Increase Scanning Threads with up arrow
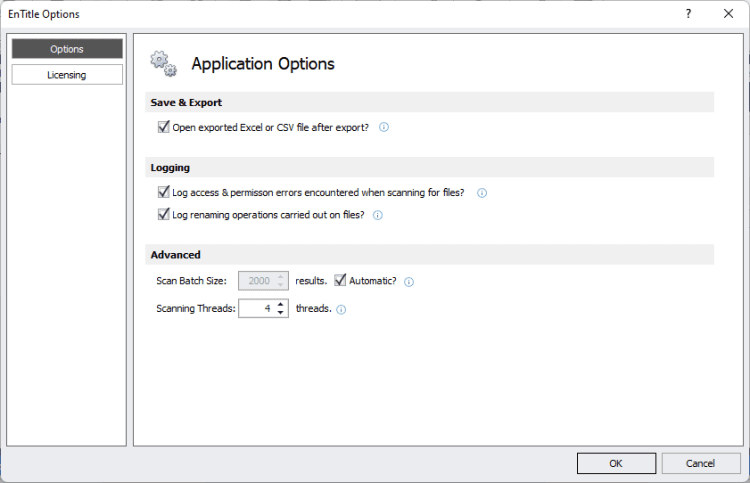750x483 pixels. [281, 304]
